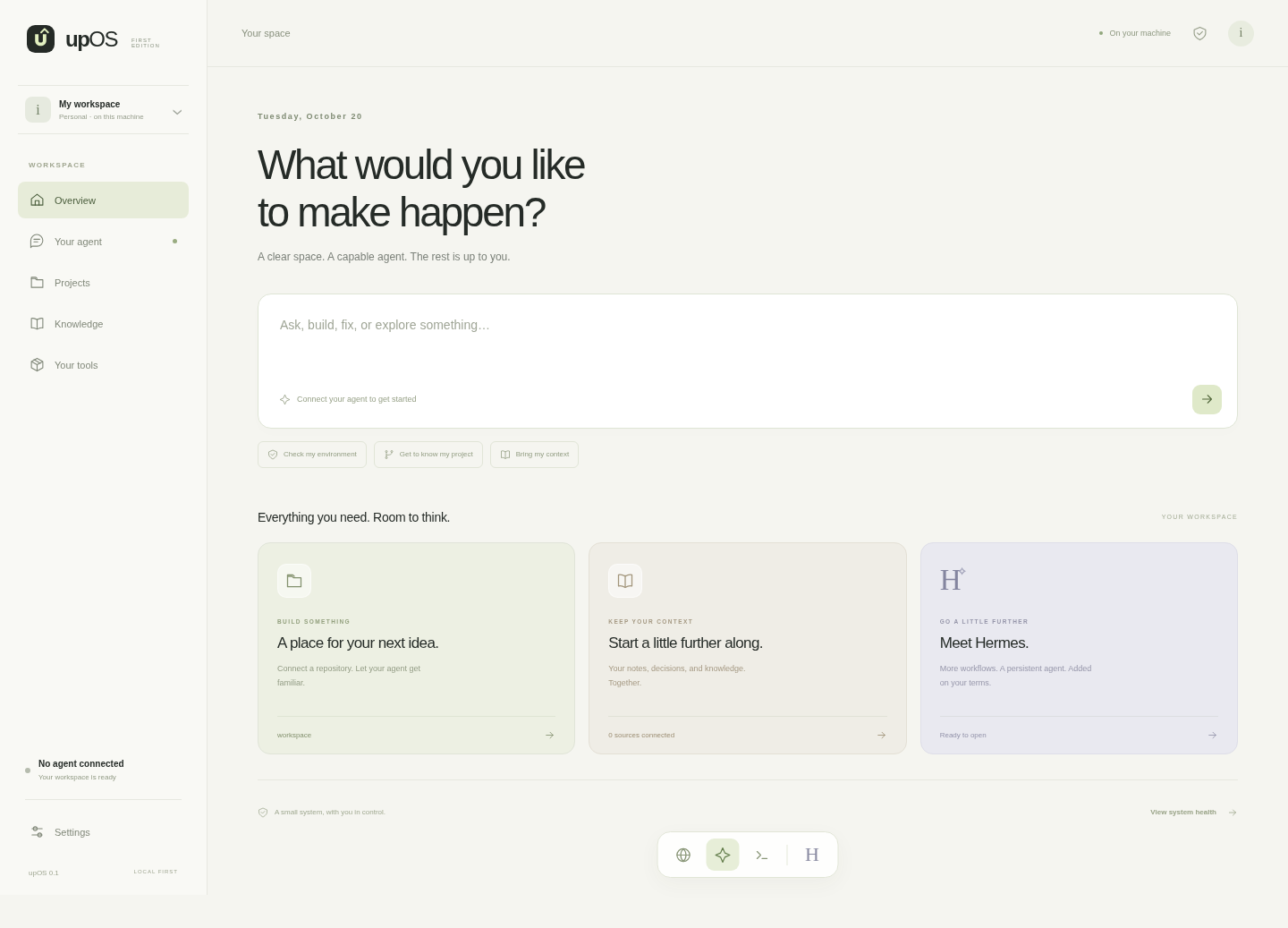Viewport: 1288px width, 928px height.
Task: Go to Knowledge in the sidebar
Action: point(103,324)
